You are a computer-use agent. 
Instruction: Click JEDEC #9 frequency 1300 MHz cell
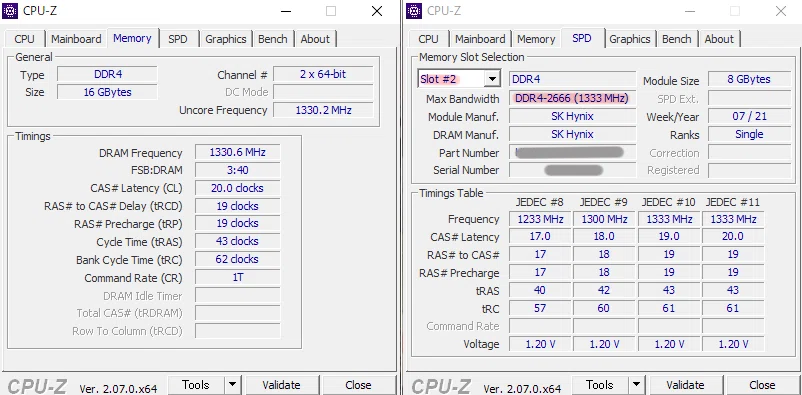(604, 219)
